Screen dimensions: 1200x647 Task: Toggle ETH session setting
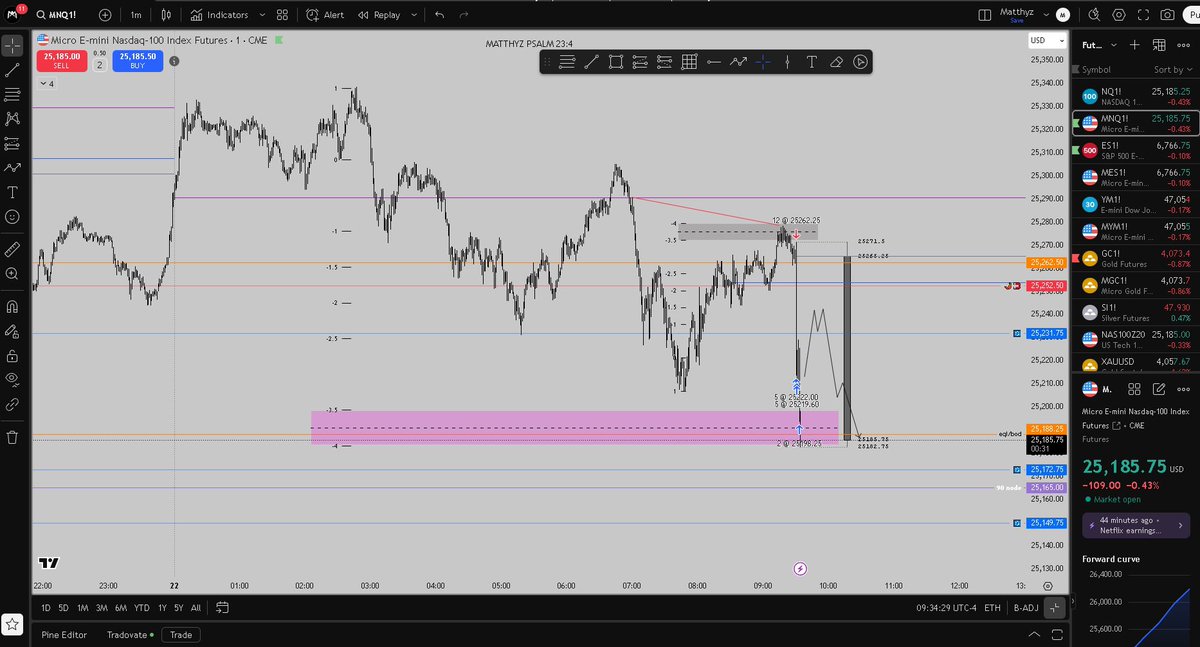[x=992, y=607]
